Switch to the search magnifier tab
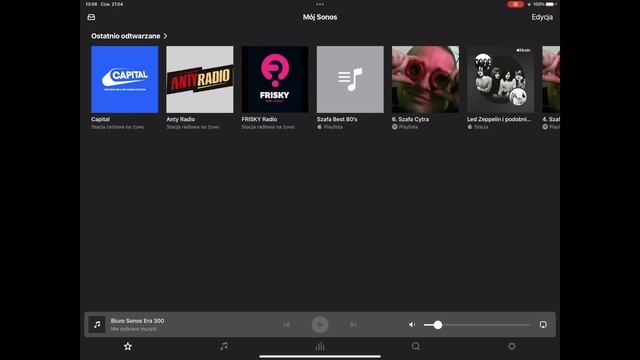The height and width of the screenshot is (360, 640). coord(416,347)
